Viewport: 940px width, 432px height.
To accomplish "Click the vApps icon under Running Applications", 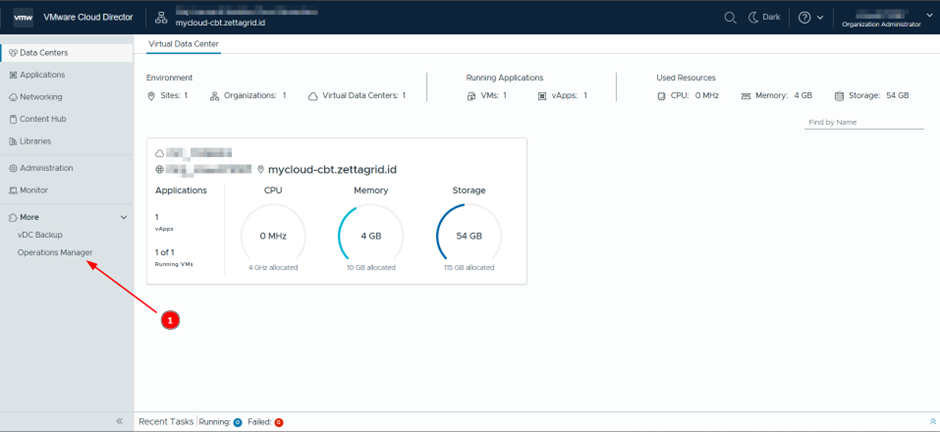I will 542,96.
